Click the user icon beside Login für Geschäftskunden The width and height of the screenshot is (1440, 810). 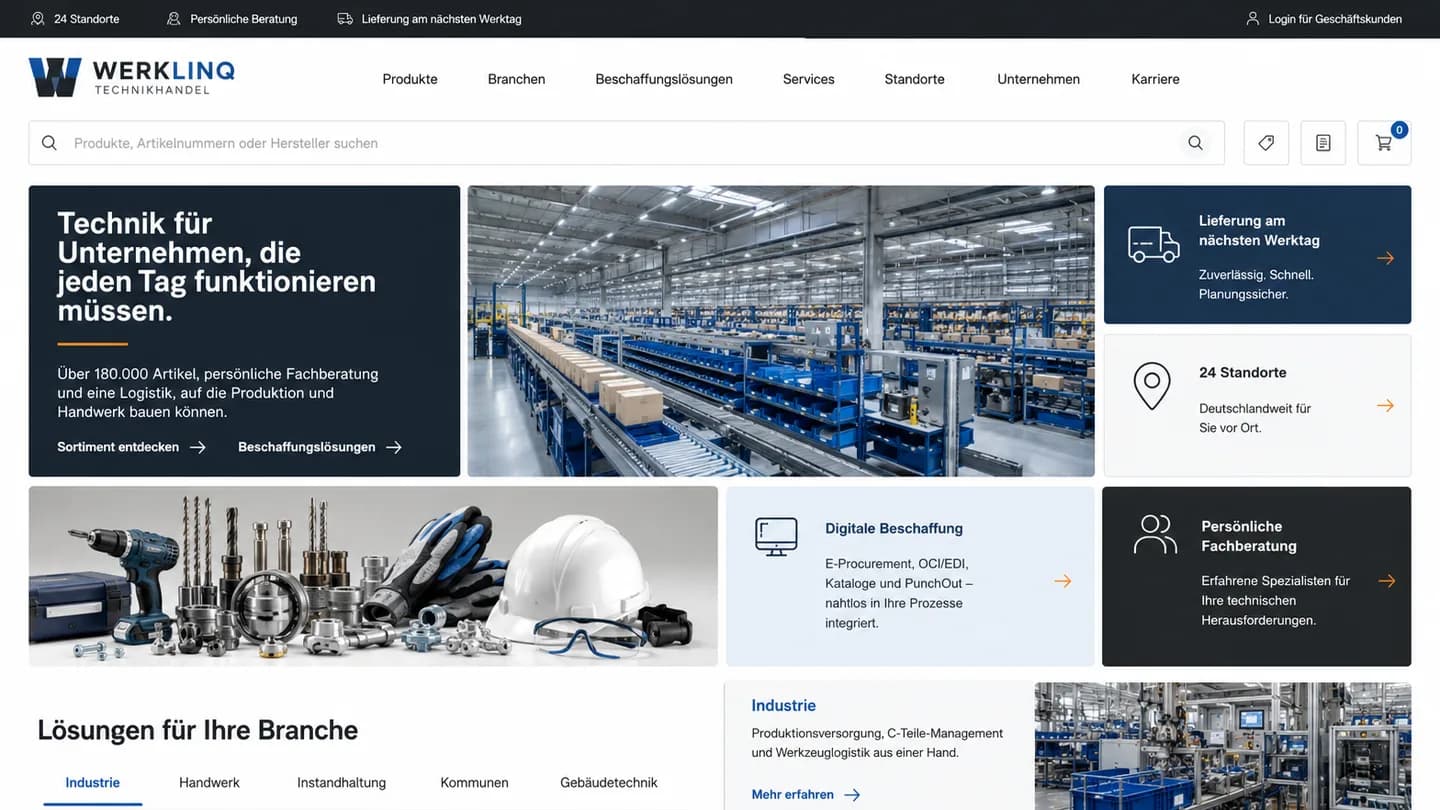(1253, 19)
